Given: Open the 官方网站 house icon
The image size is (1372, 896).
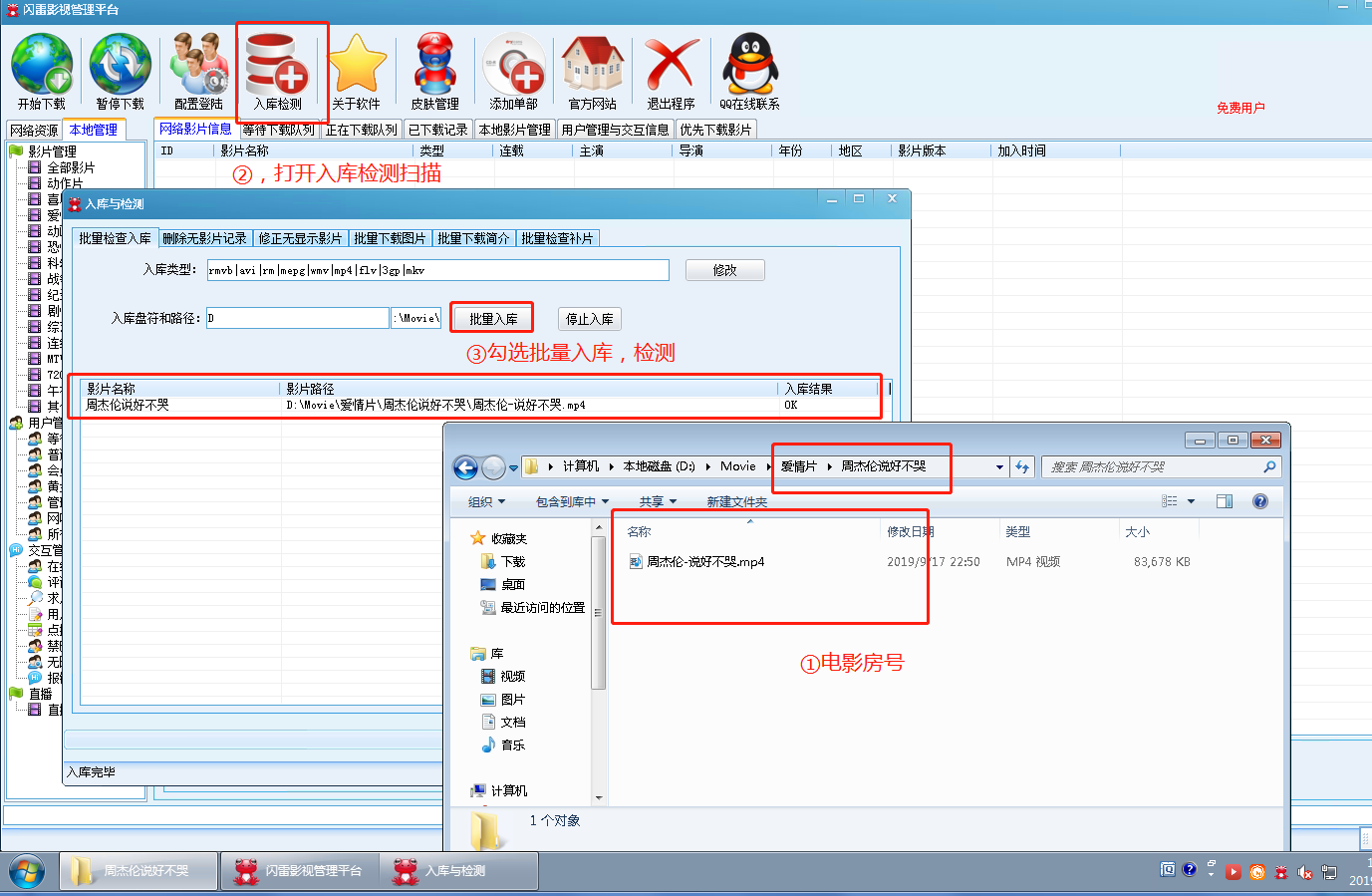Looking at the screenshot, I should (593, 66).
